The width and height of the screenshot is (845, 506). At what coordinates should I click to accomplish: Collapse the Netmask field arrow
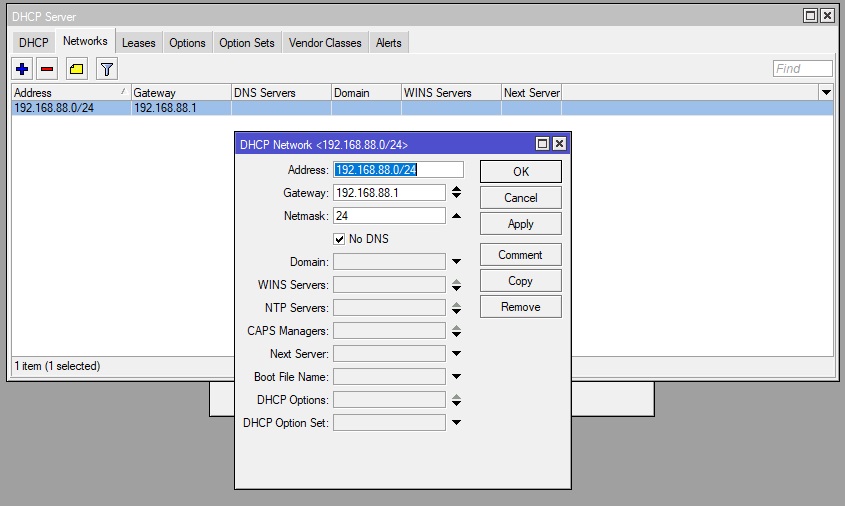[x=456, y=216]
